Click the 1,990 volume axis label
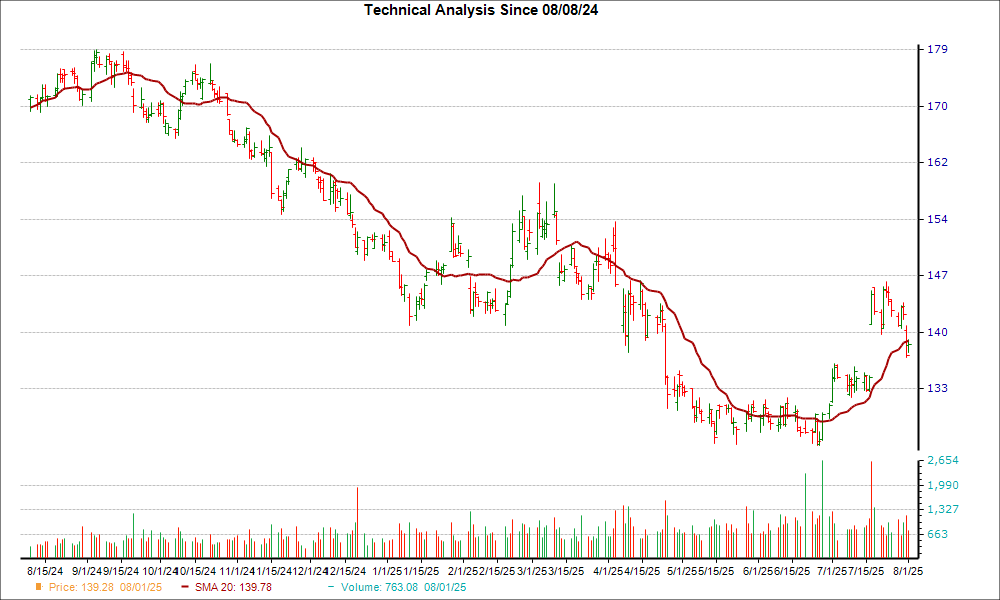1000x600 pixels. click(943, 486)
